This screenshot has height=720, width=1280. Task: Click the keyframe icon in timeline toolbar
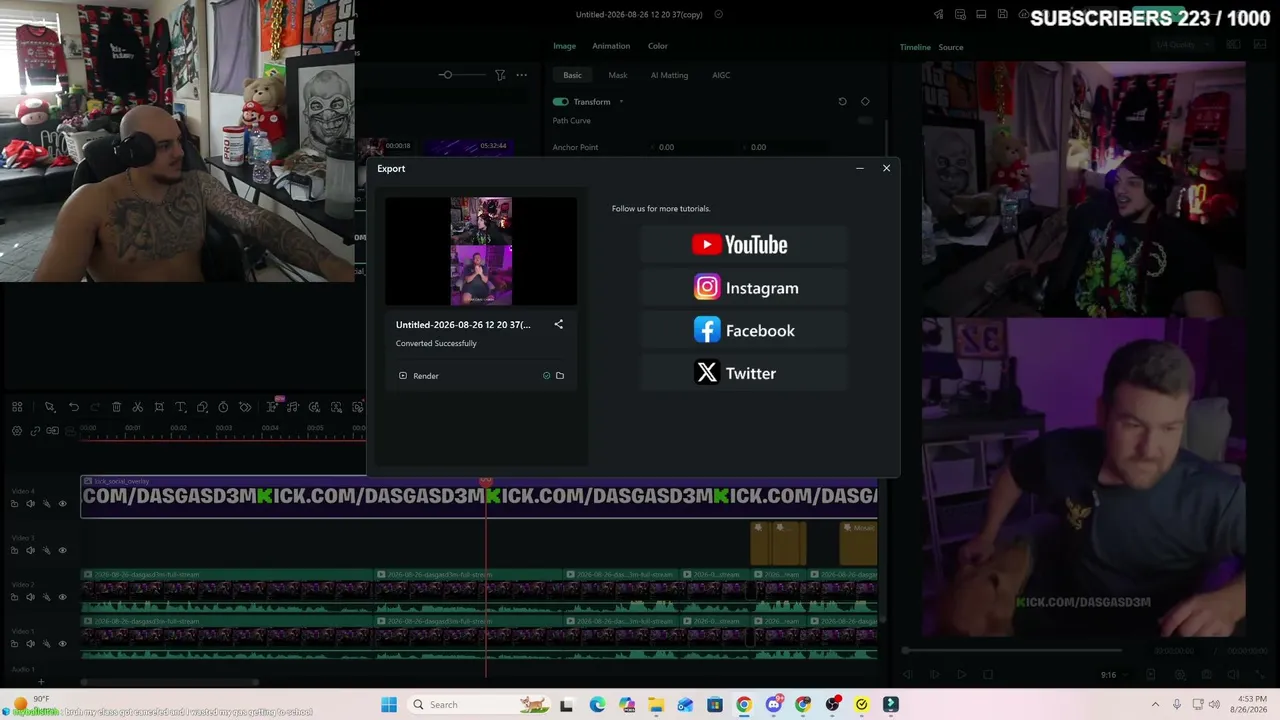click(x=245, y=407)
